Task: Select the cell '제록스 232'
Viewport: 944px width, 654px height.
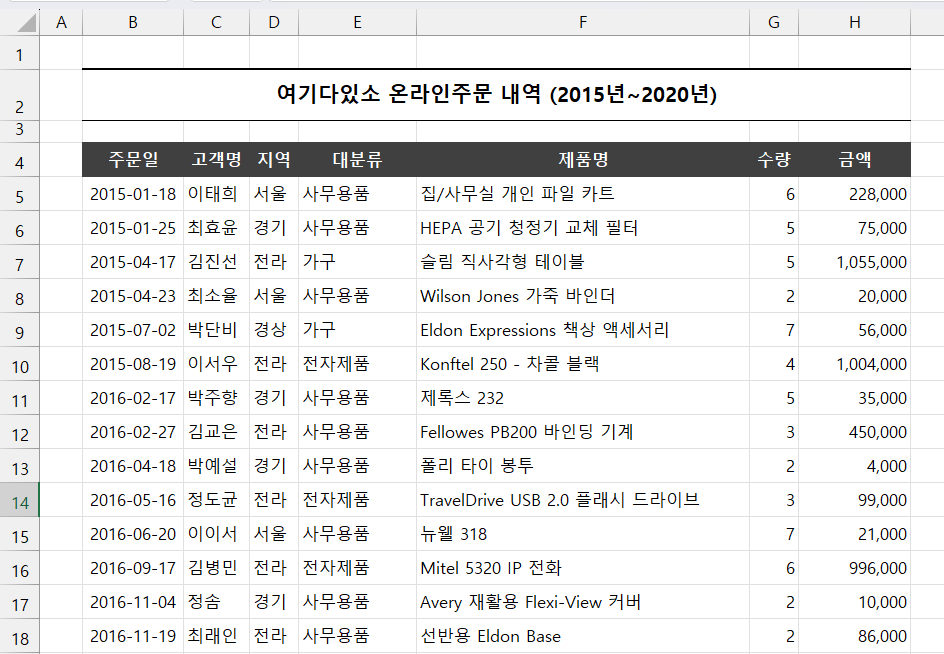Action: [x=583, y=398]
